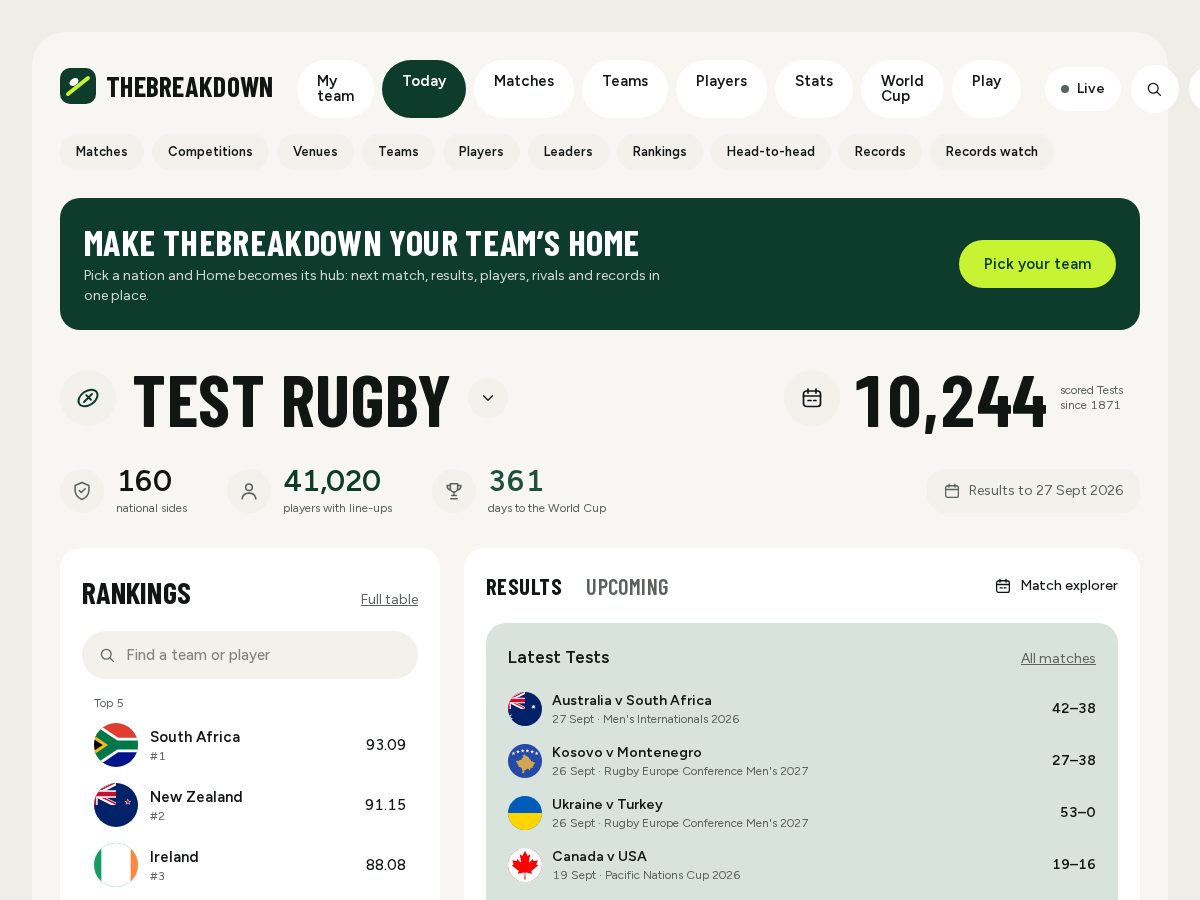Click the 19–16 score
This screenshot has width=1200, height=900.
tap(1074, 865)
